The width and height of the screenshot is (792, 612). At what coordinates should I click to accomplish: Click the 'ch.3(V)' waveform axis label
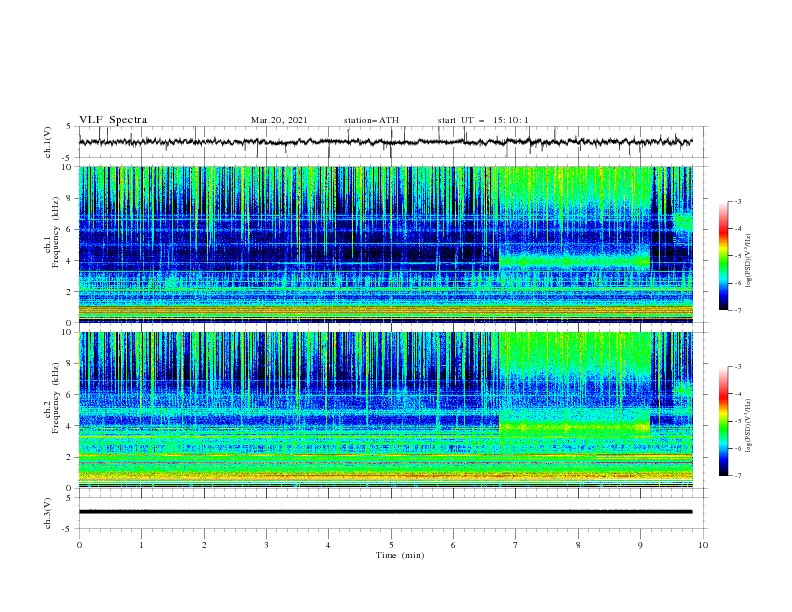click(48, 513)
